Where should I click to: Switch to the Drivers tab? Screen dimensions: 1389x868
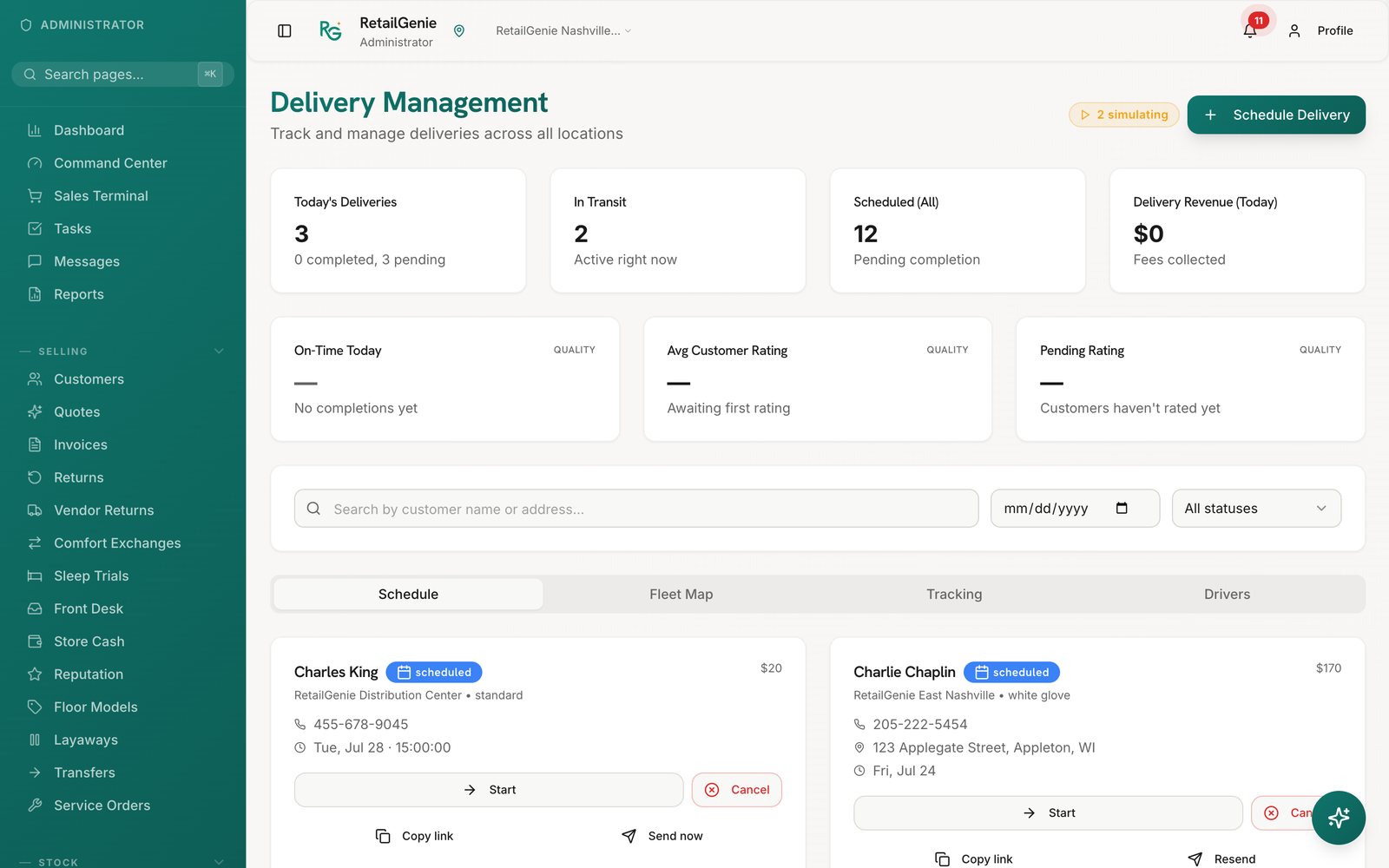(x=1227, y=595)
